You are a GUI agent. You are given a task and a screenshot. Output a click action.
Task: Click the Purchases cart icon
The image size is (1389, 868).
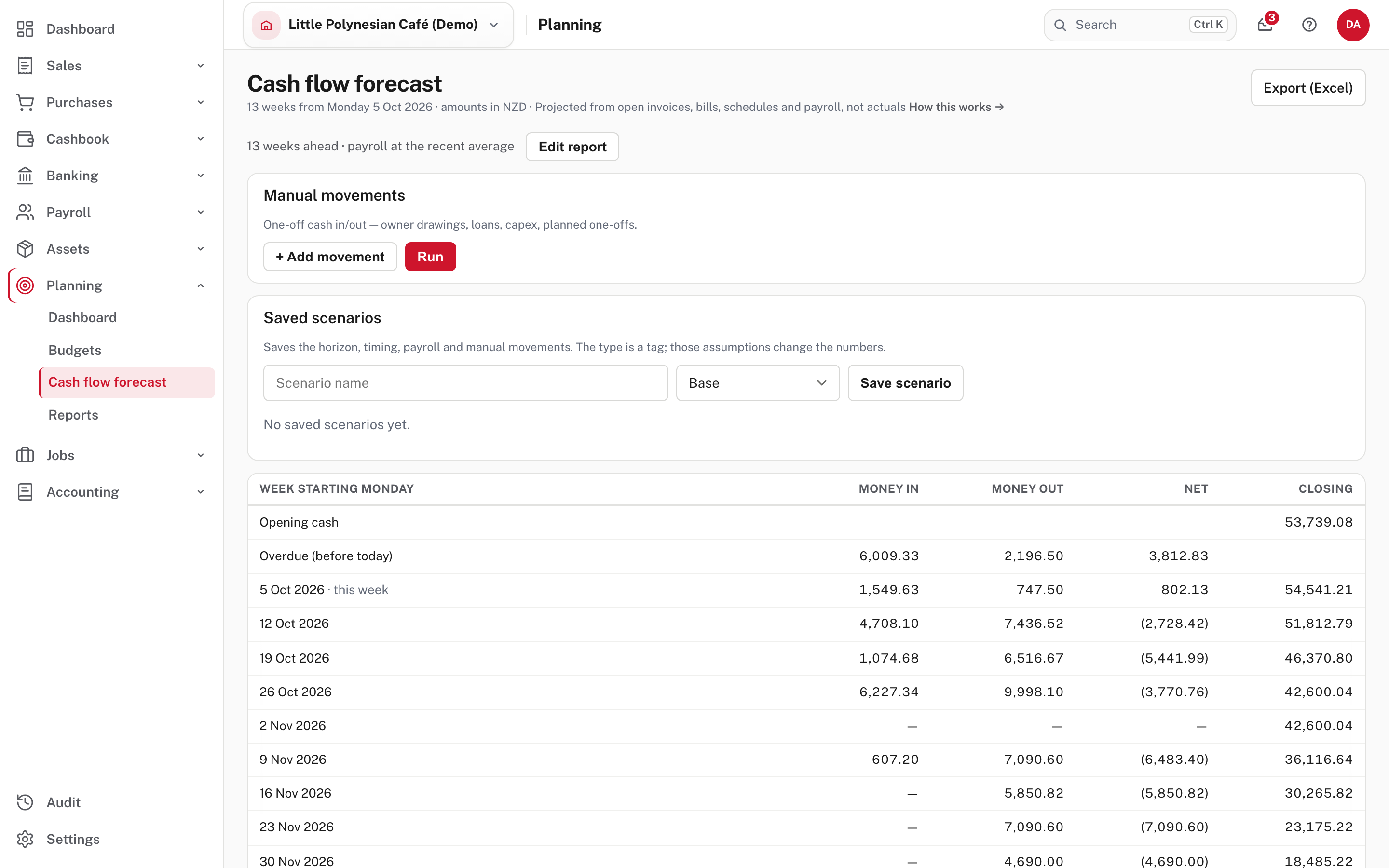[x=25, y=102]
